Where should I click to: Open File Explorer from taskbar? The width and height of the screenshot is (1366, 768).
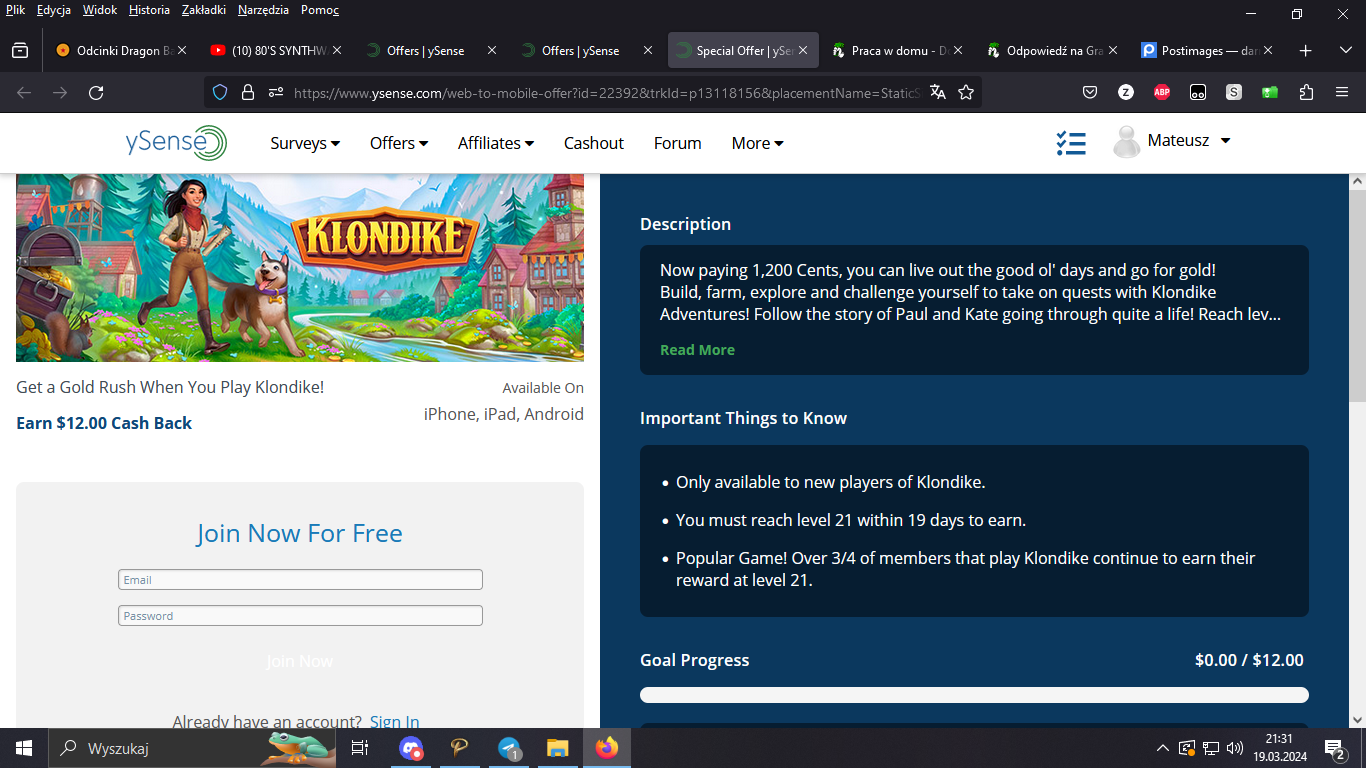coord(557,748)
